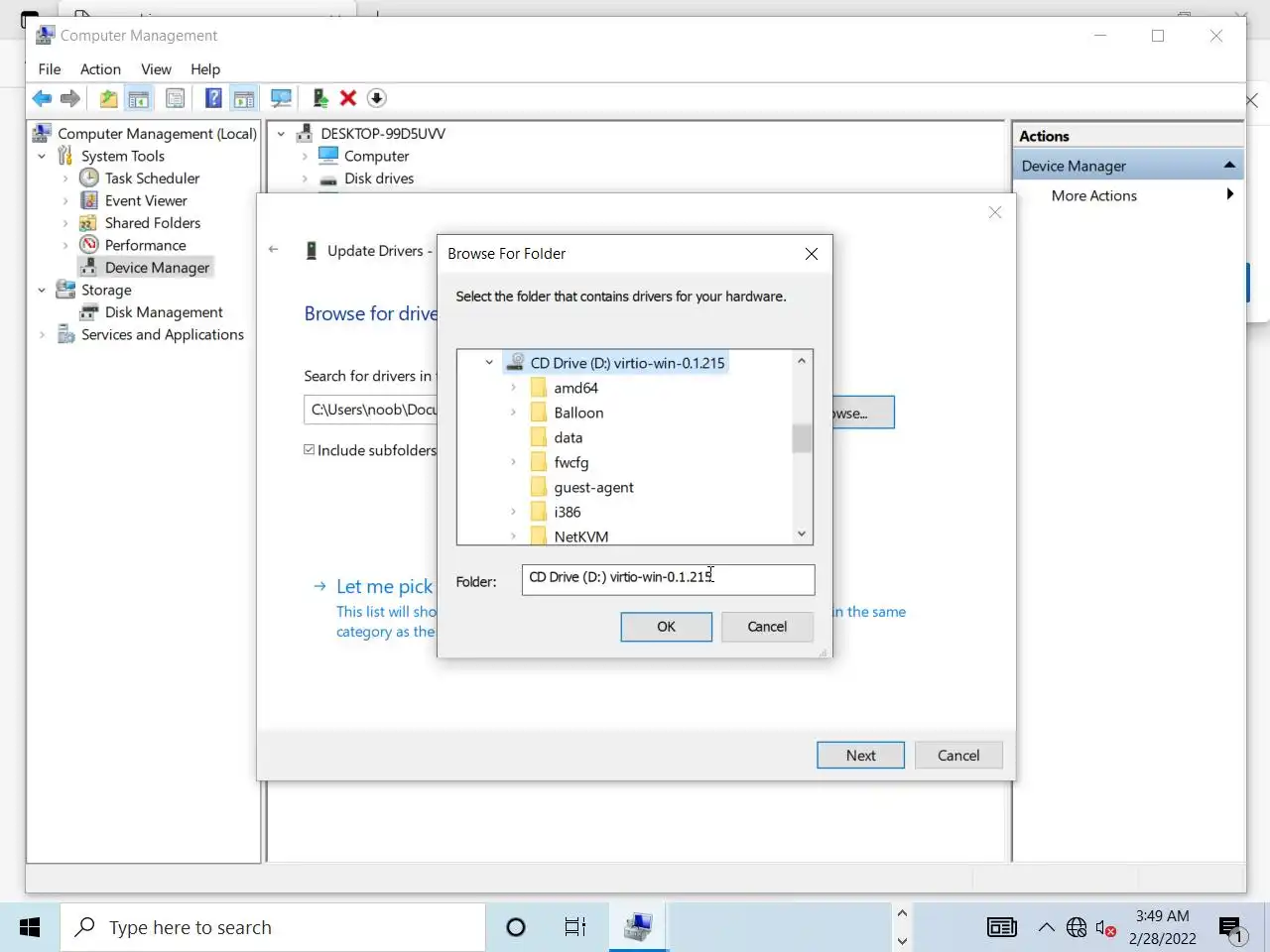The image size is (1270, 952).
Task: Select the guest-agent folder
Action: [x=593, y=487]
